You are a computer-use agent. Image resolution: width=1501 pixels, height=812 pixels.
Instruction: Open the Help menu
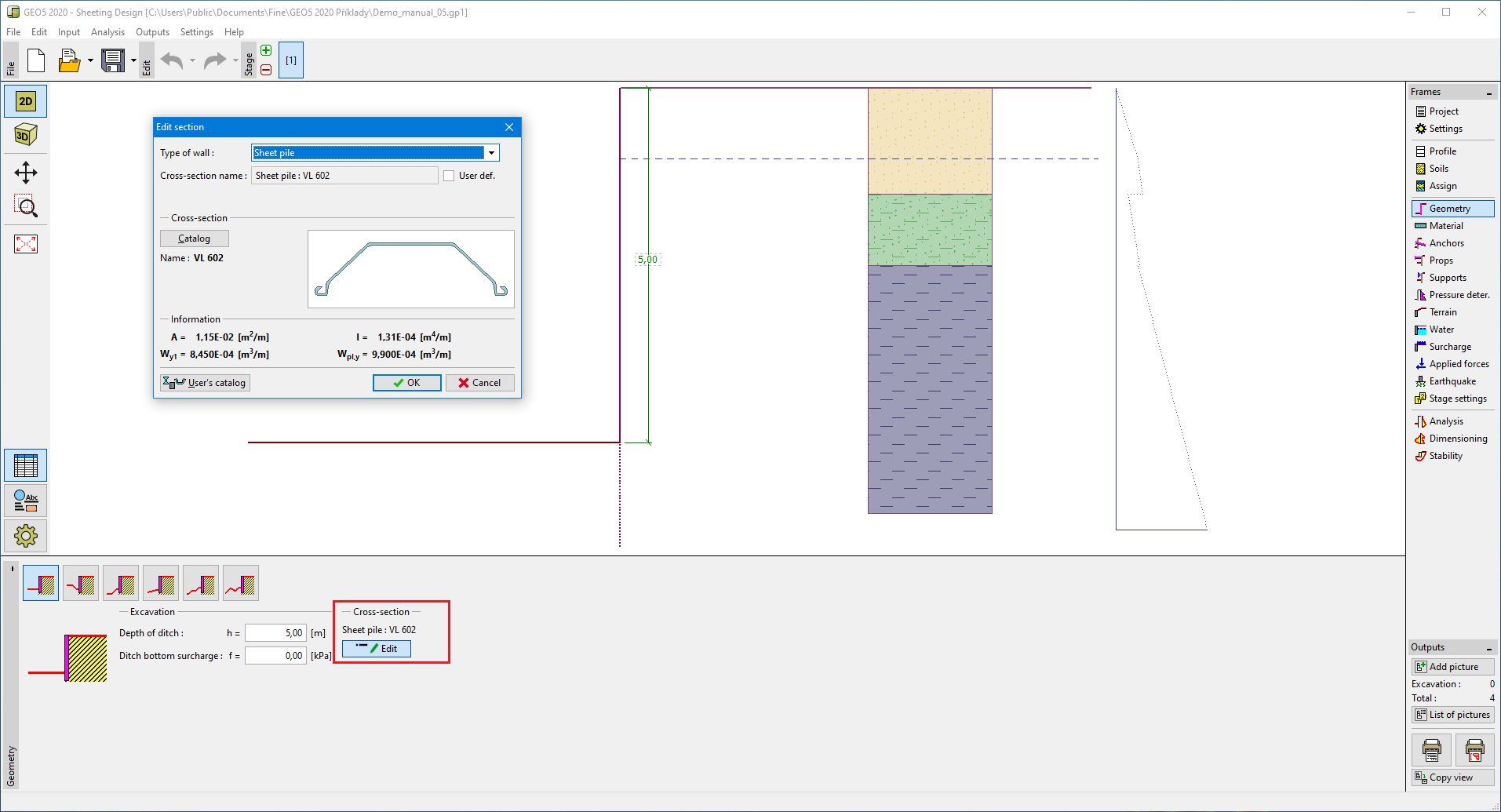click(234, 32)
